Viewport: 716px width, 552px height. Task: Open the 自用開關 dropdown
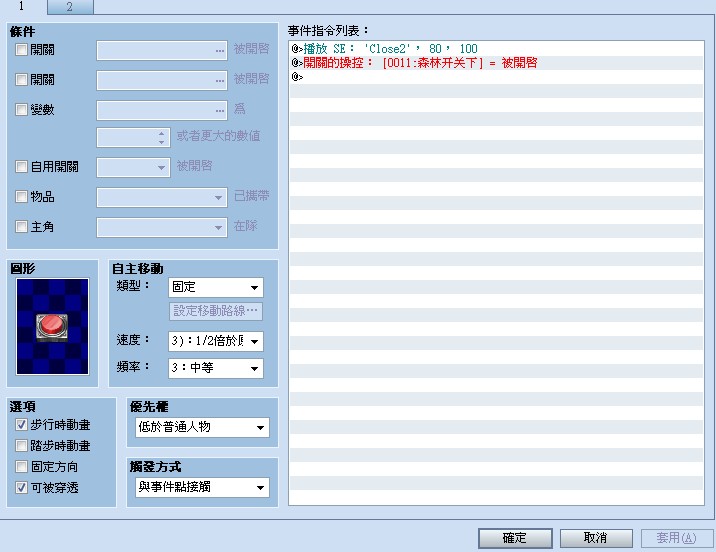coord(133,167)
